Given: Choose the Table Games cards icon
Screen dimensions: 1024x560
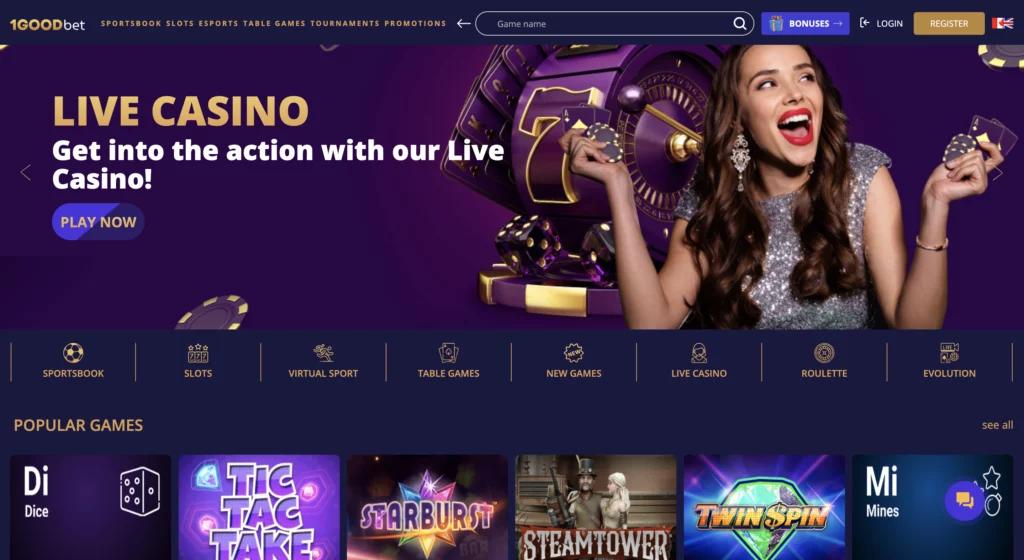Looking at the screenshot, I should pos(449,353).
